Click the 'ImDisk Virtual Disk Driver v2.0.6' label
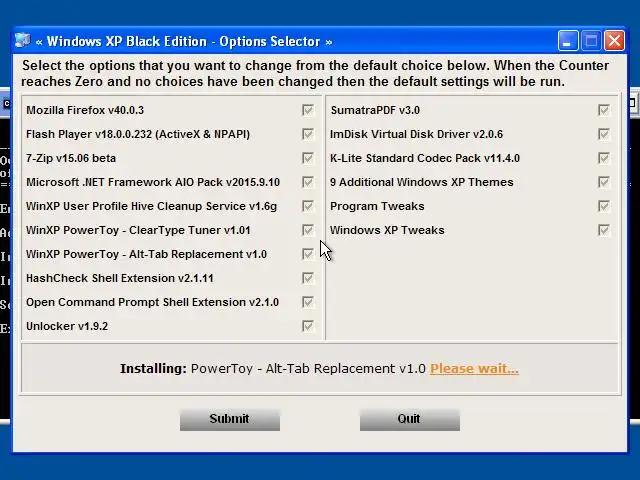This screenshot has height=480, width=640. 416,134
